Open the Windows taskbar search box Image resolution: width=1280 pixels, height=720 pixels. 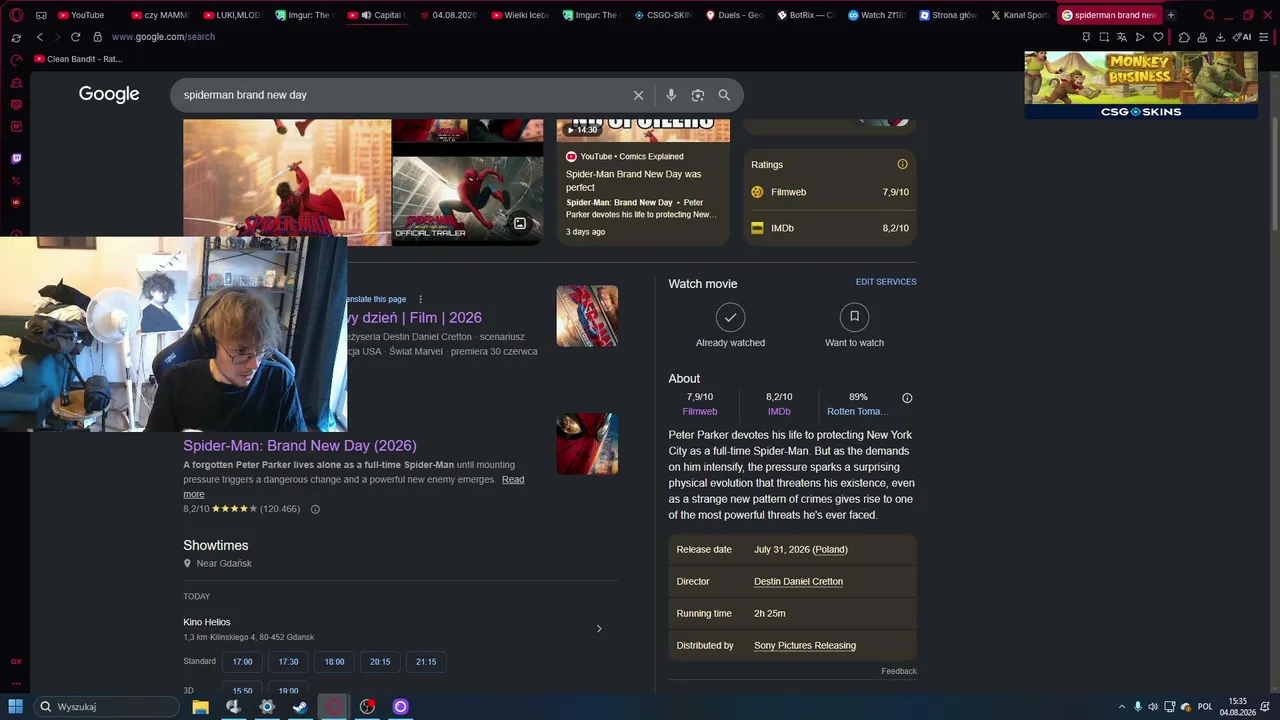tap(106, 707)
